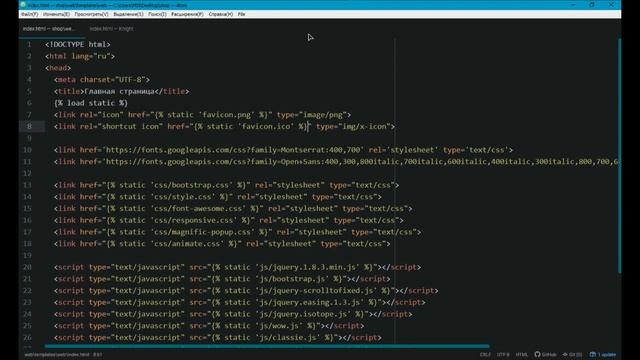
Task: Click 'js/jquery.easing.1.3.js' on line 23
Action: point(310,302)
